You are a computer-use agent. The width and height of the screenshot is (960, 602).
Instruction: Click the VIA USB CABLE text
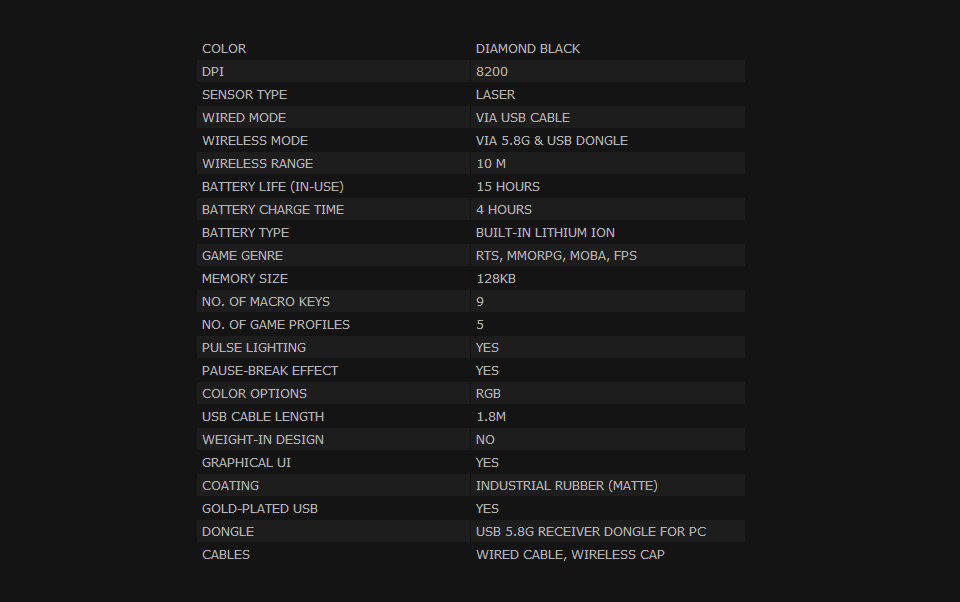[x=523, y=118]
